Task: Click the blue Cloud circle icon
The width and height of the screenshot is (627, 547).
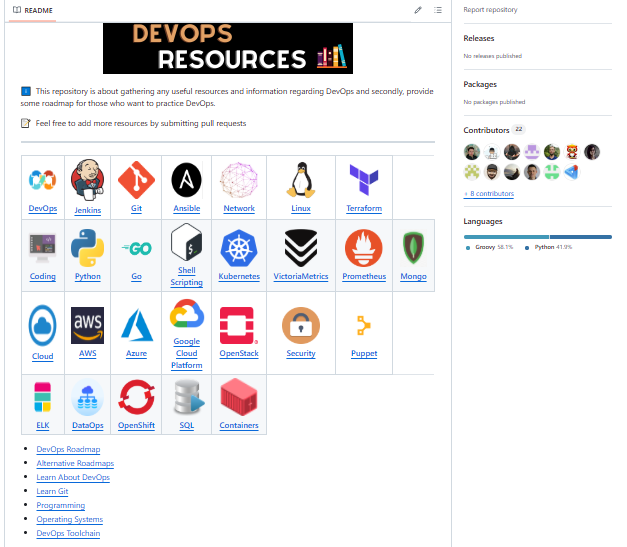Action: pos(42,325)
